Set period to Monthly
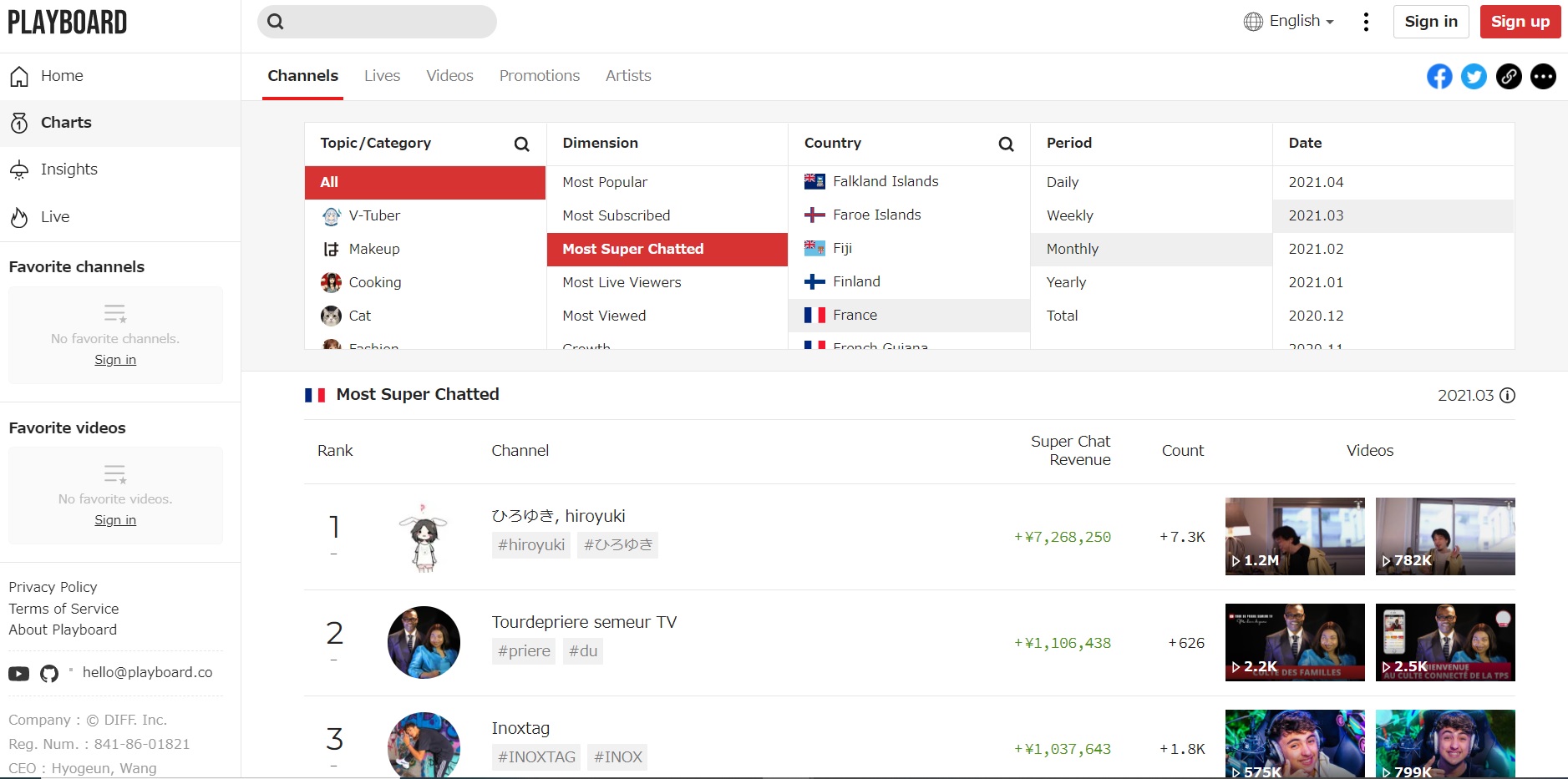The width and height of the screenshot is (1568, 779). tap(1151, 249)
